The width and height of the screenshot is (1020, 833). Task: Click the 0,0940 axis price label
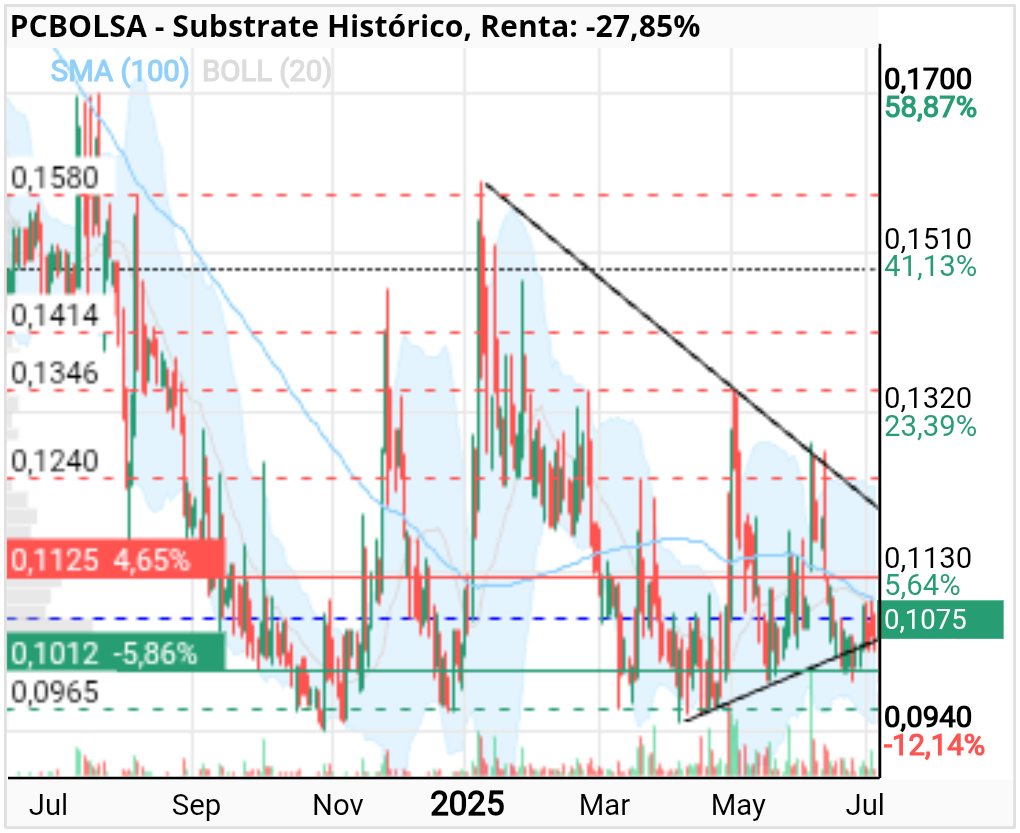[928, 717]
